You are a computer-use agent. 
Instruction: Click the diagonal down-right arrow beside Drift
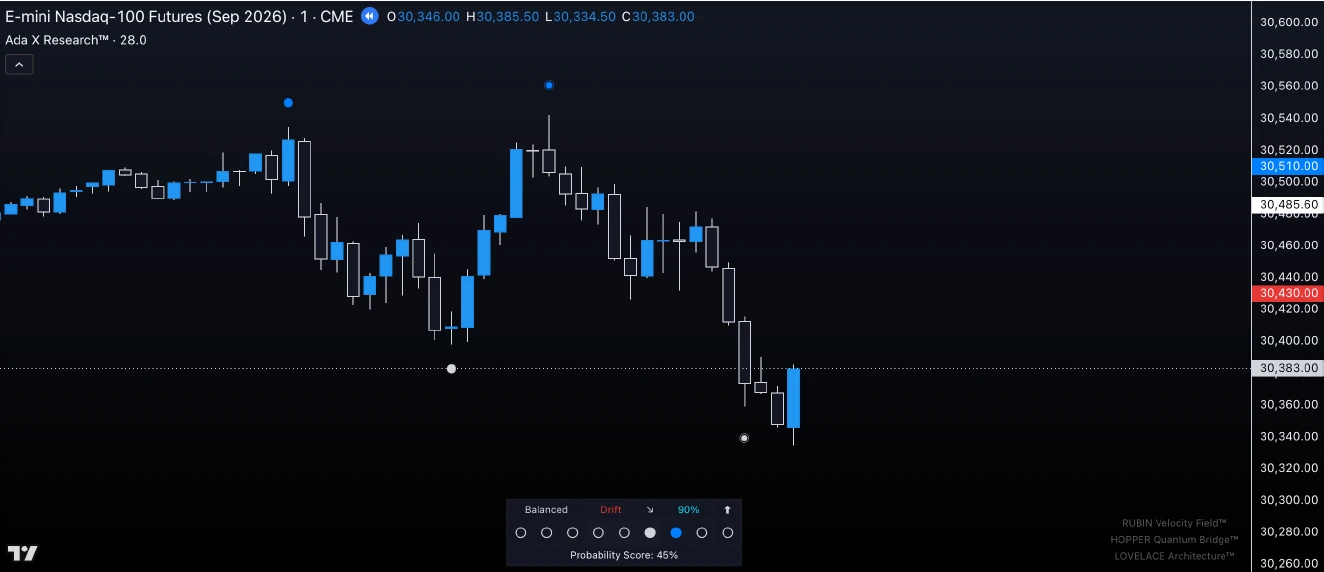click(649, 510)
